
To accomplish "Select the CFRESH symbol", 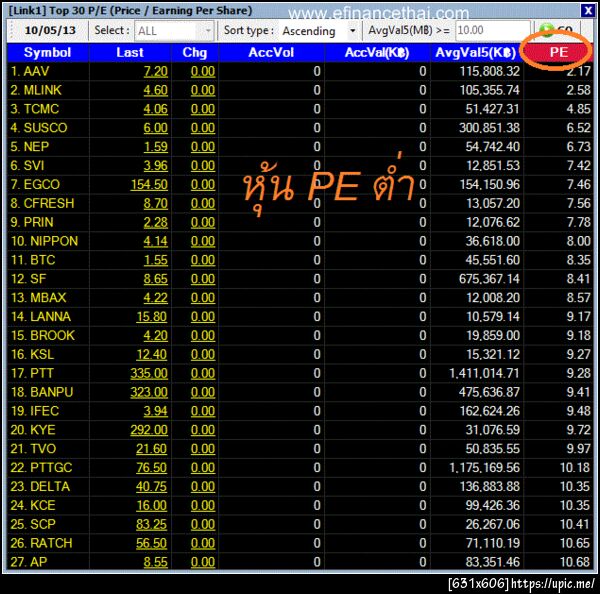I will coord(49,203).
